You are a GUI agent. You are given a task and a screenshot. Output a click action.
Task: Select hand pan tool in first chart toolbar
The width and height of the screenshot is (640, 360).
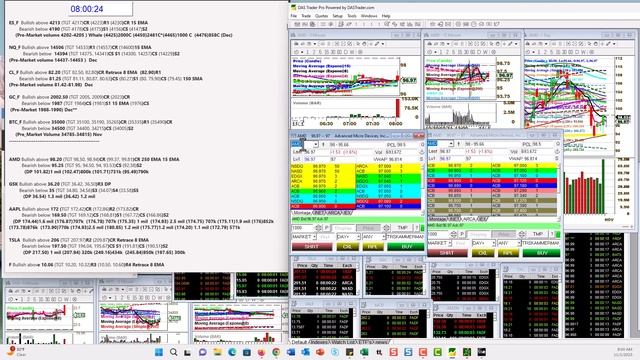[x=364, y=44]
